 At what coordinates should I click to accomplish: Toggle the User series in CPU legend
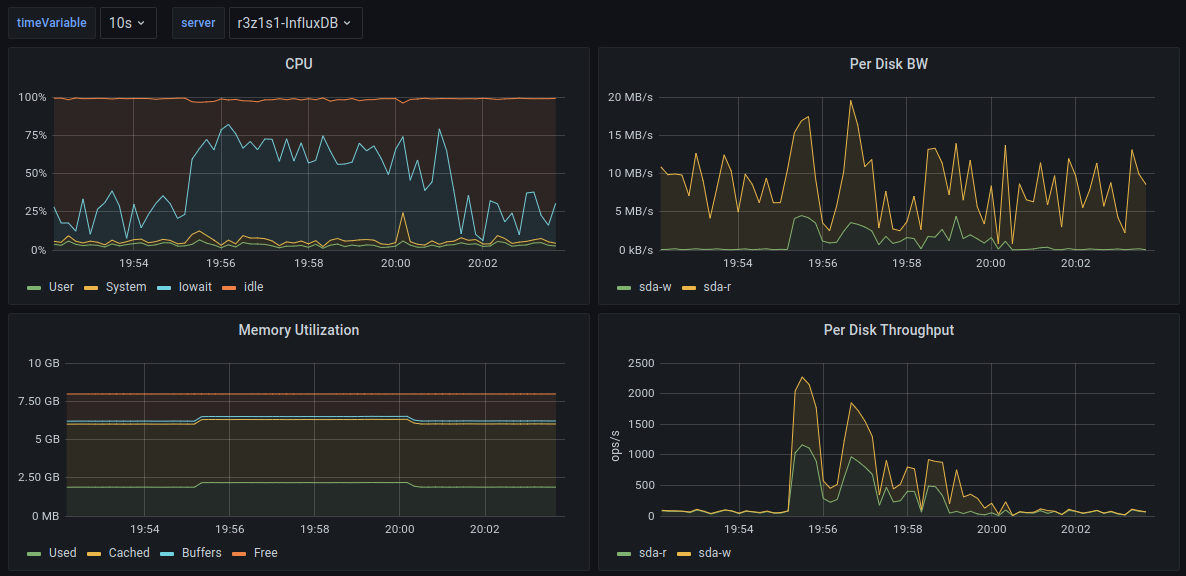click(x=61, y=287)
